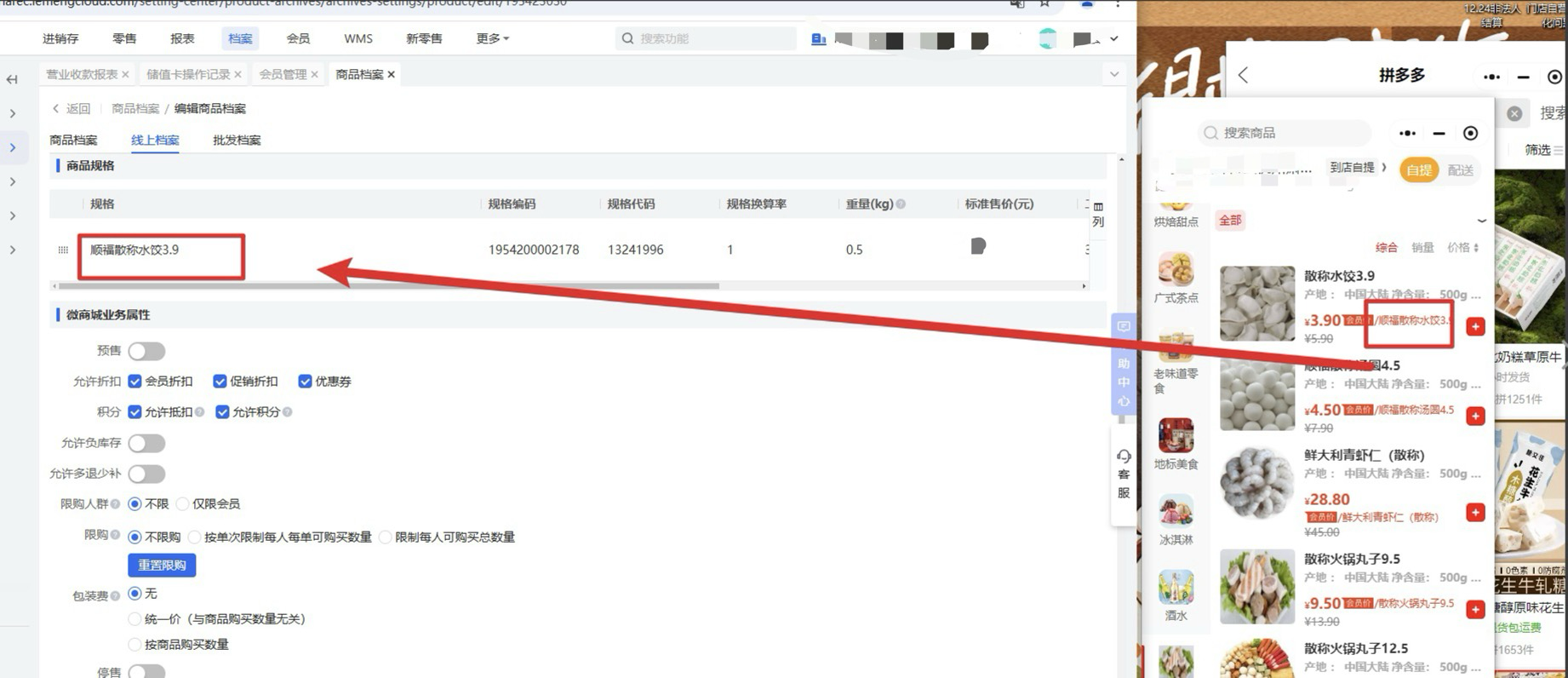1568x678 pixels.
Task: Add 鲜大利青虾仁 to cart with plus icon
Action: click(x=1475, y=512)
